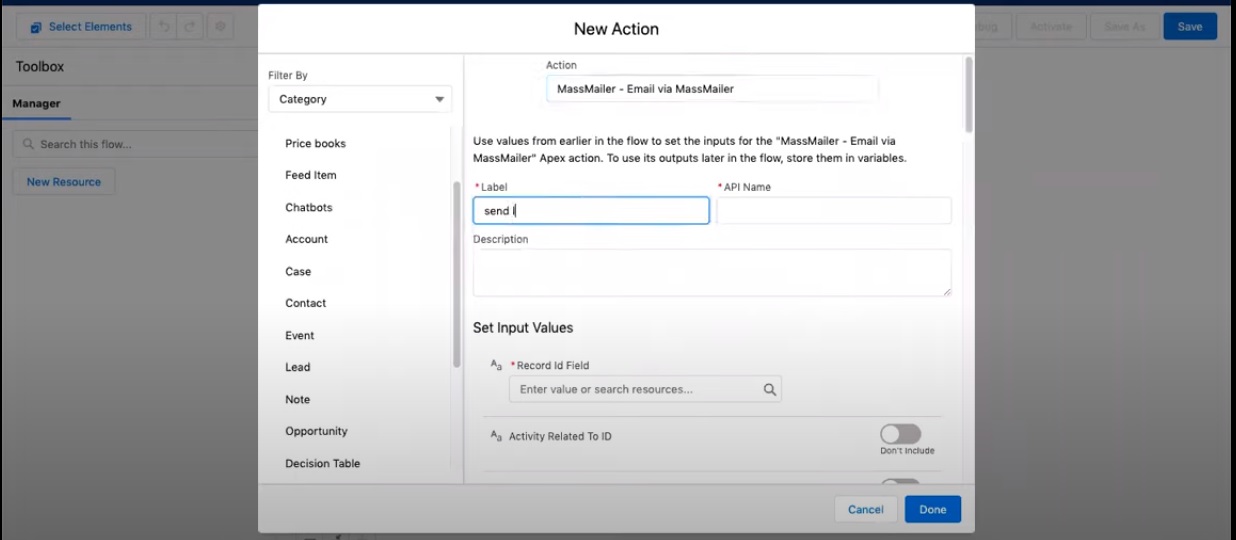
Task: Click the search icon in Search this flow
Action: (28, 144)
